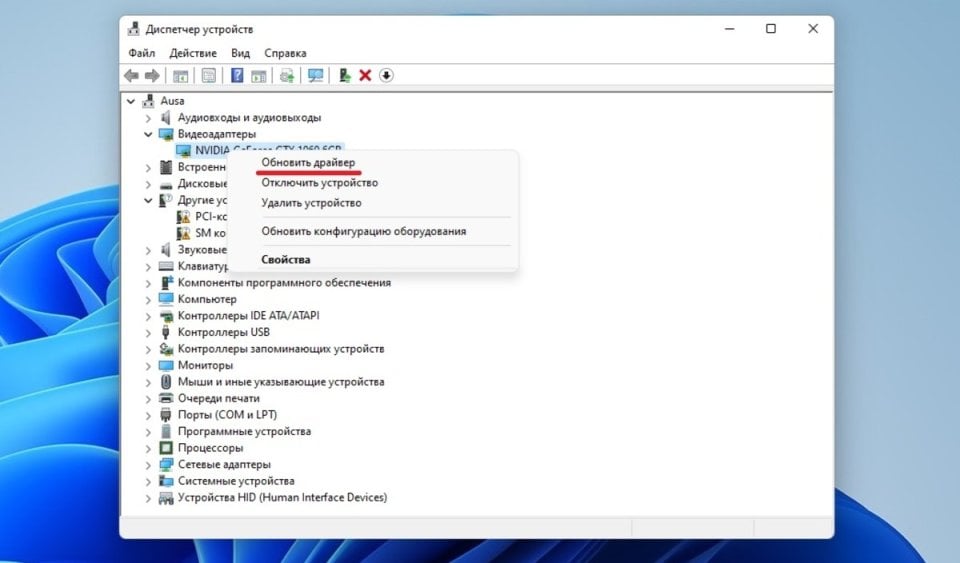The height and width of the screenshot is (563, 960).
Task: Click the black down-arrow disable device icon
Action: pyautogui.click(x=386, y=76)
